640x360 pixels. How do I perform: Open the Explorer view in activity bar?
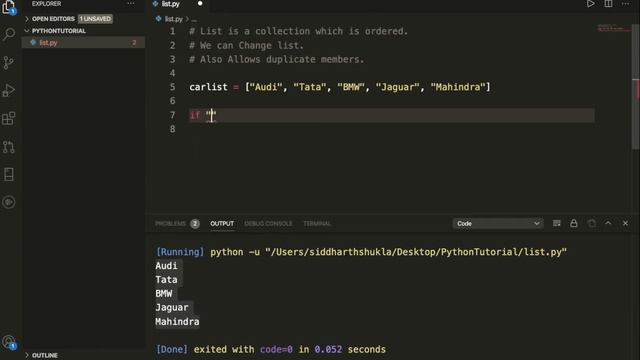9,7
